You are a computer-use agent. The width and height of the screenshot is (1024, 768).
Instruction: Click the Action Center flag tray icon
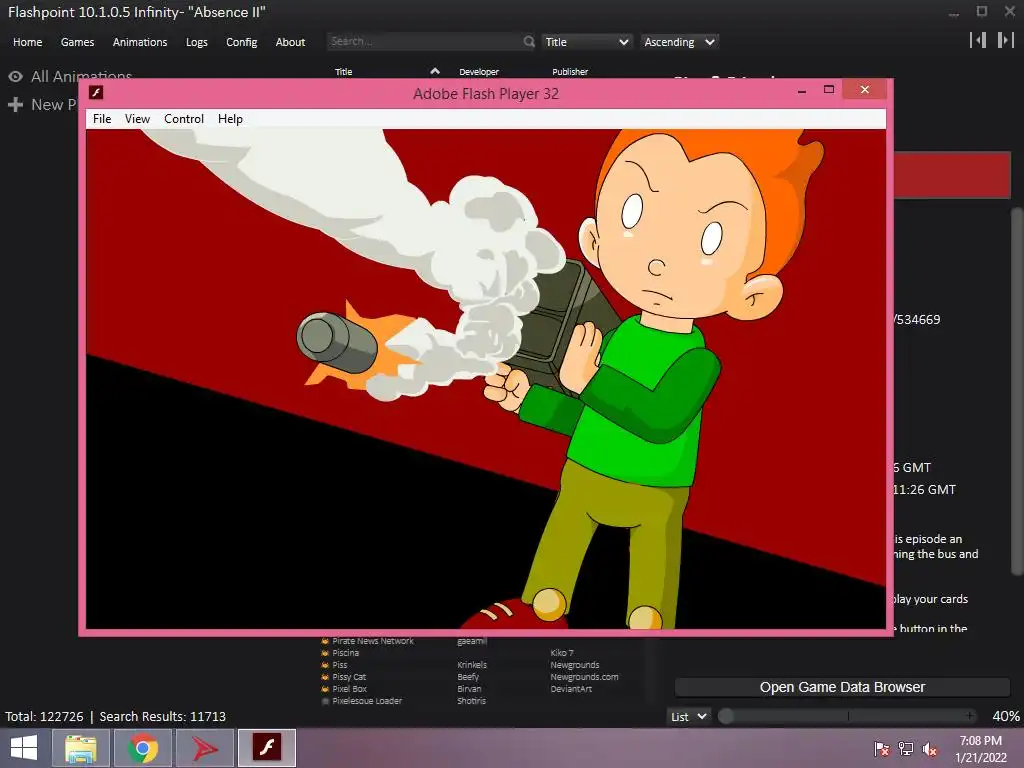tap(881, 748)
